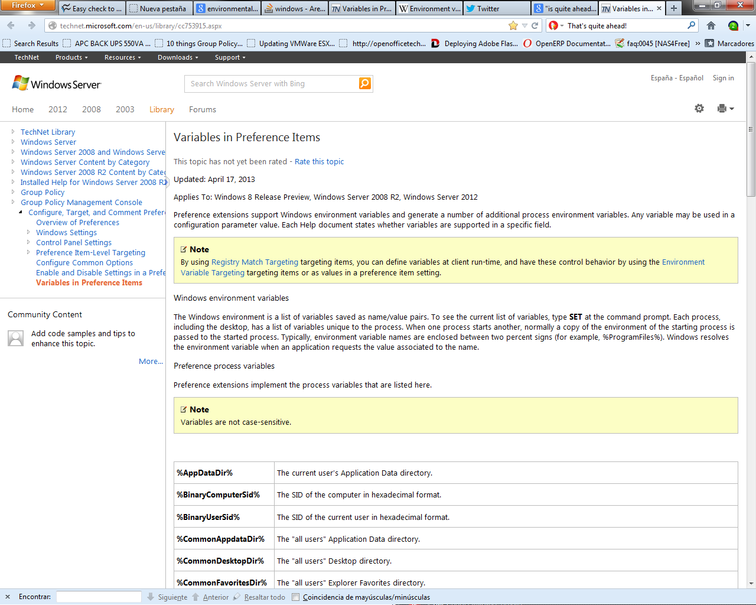Click the printer icon

(721, 109)
